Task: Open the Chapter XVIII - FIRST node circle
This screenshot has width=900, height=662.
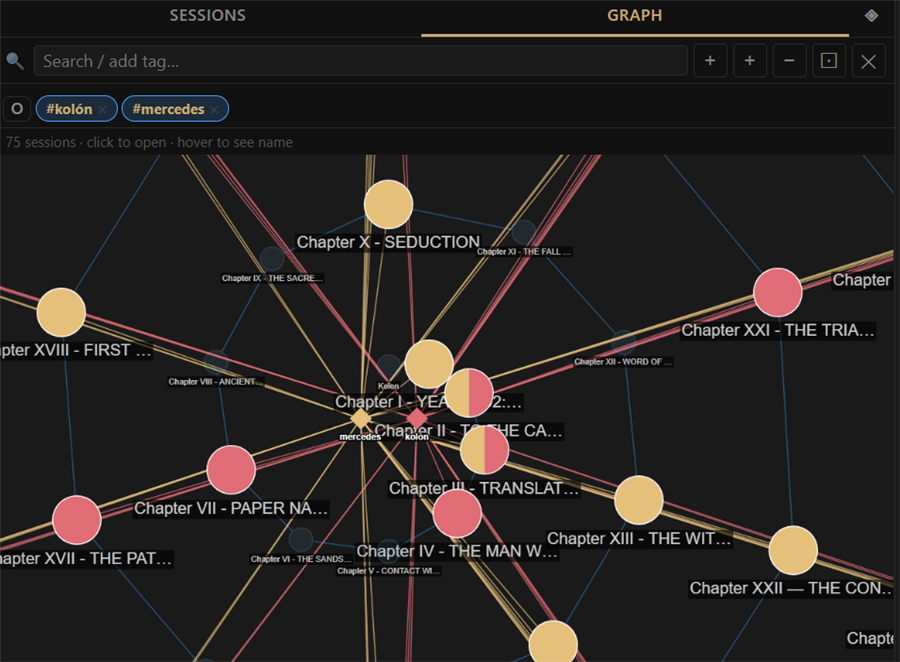Action: click(x=61, y=312)
